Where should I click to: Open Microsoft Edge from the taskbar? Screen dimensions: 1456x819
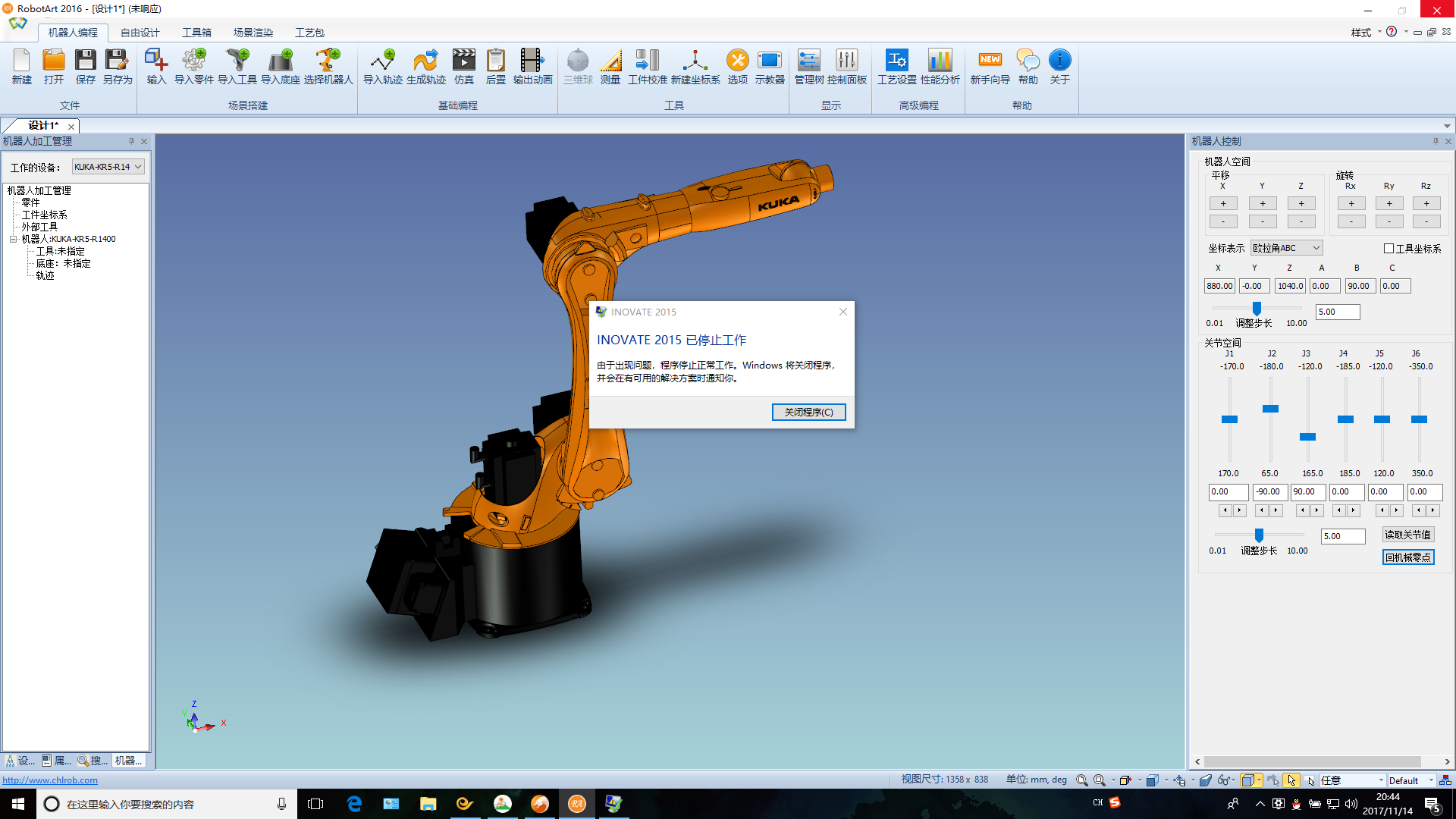[x=354, y=804]
